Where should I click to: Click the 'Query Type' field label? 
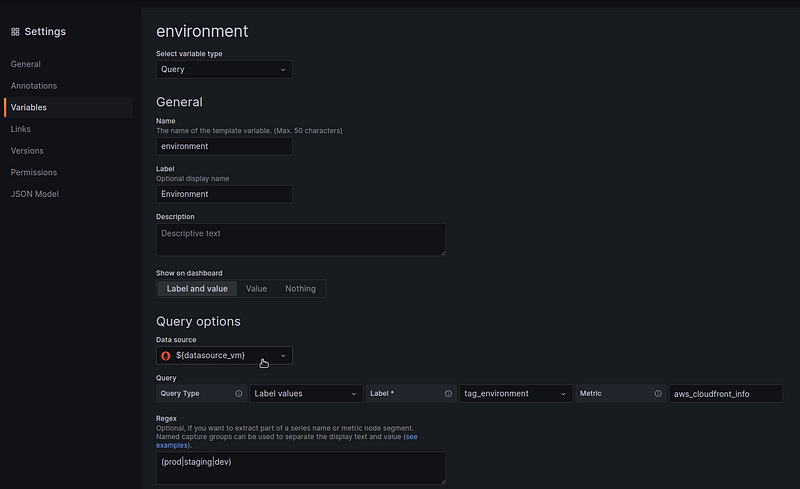pyautogui.click(x=180, y=394)
